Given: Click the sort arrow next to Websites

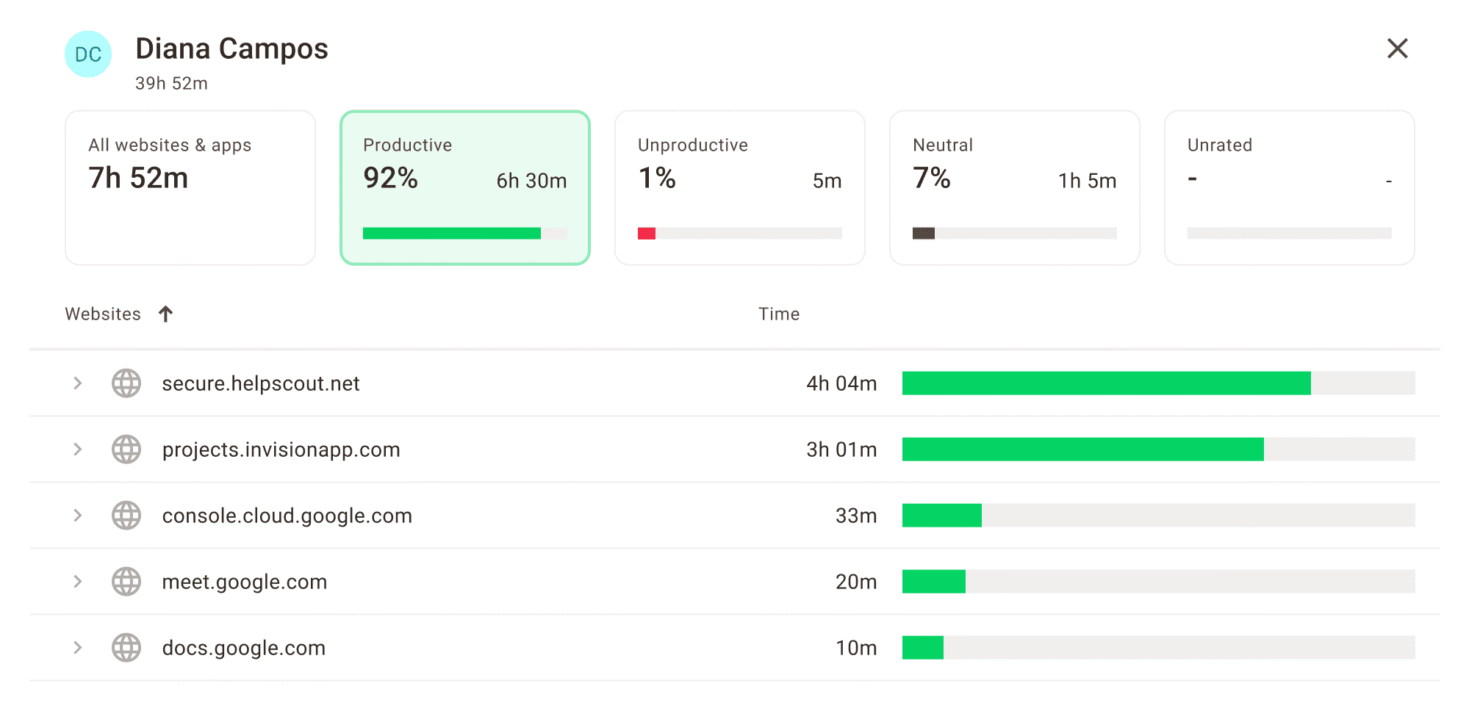Looking at the screenshot, I should (x=165, y=313).
